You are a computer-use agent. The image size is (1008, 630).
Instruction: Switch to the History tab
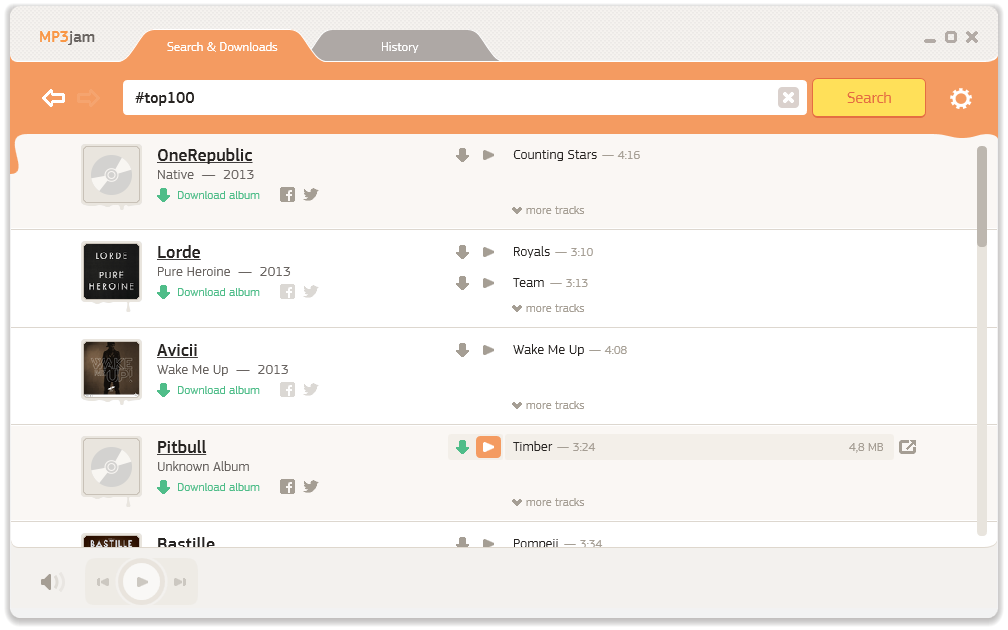[x=399, y=47]
